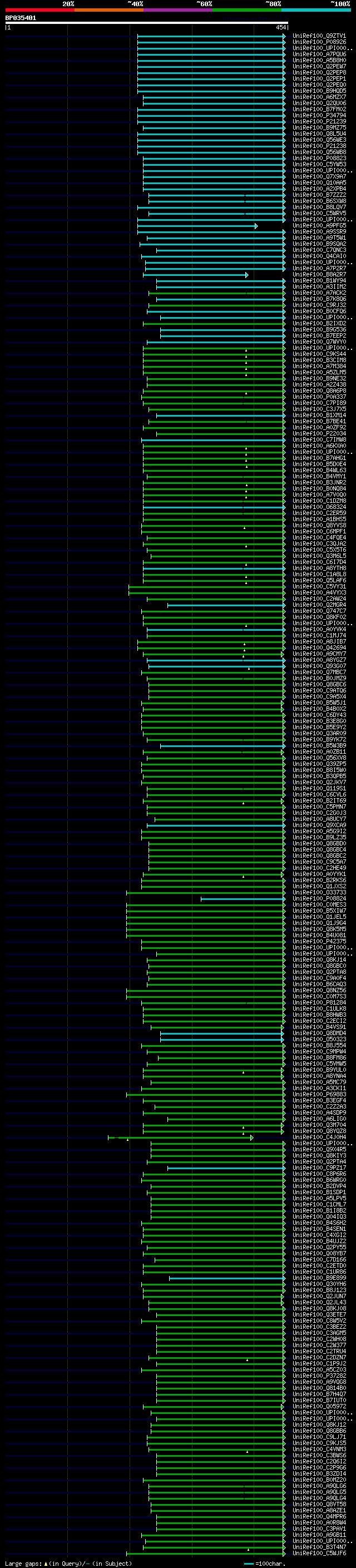Select label UniRef100_A8YGZ7
Image resolution: width=356 pixels, height=1568 pixels.
319,660
